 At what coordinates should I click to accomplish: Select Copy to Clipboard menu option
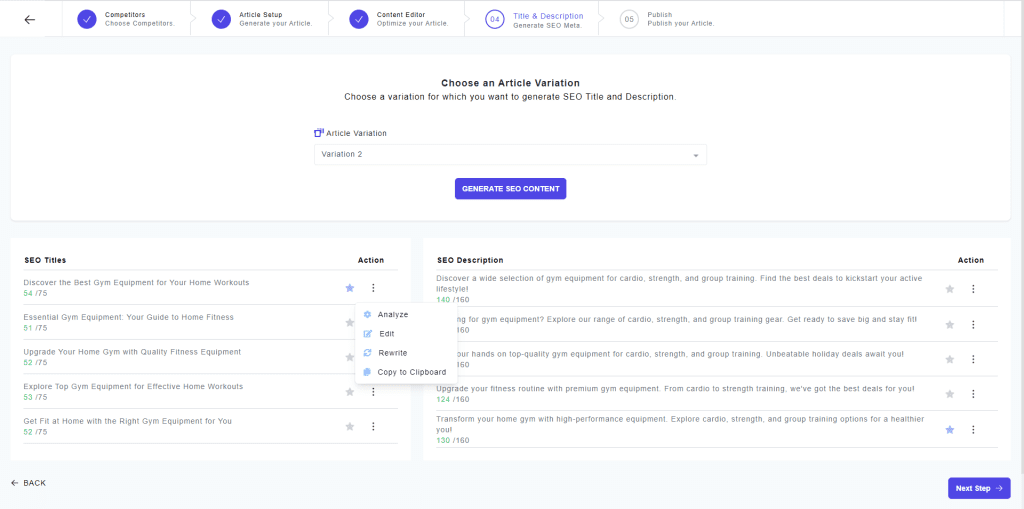point(411,372)
